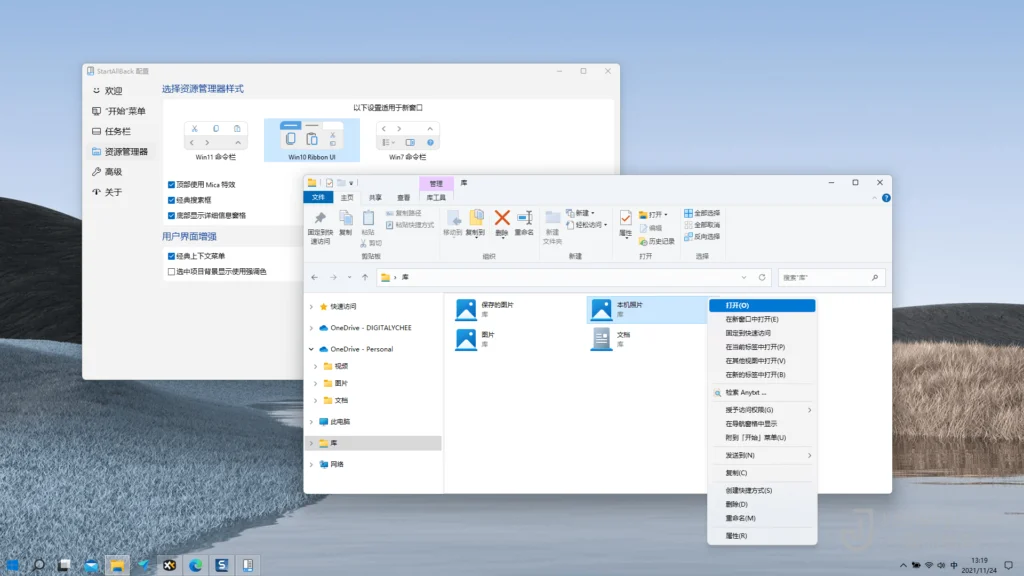Choose 属性(R) from context menu
Screen dimensions: 1024x576
click(x=762, y=536)
